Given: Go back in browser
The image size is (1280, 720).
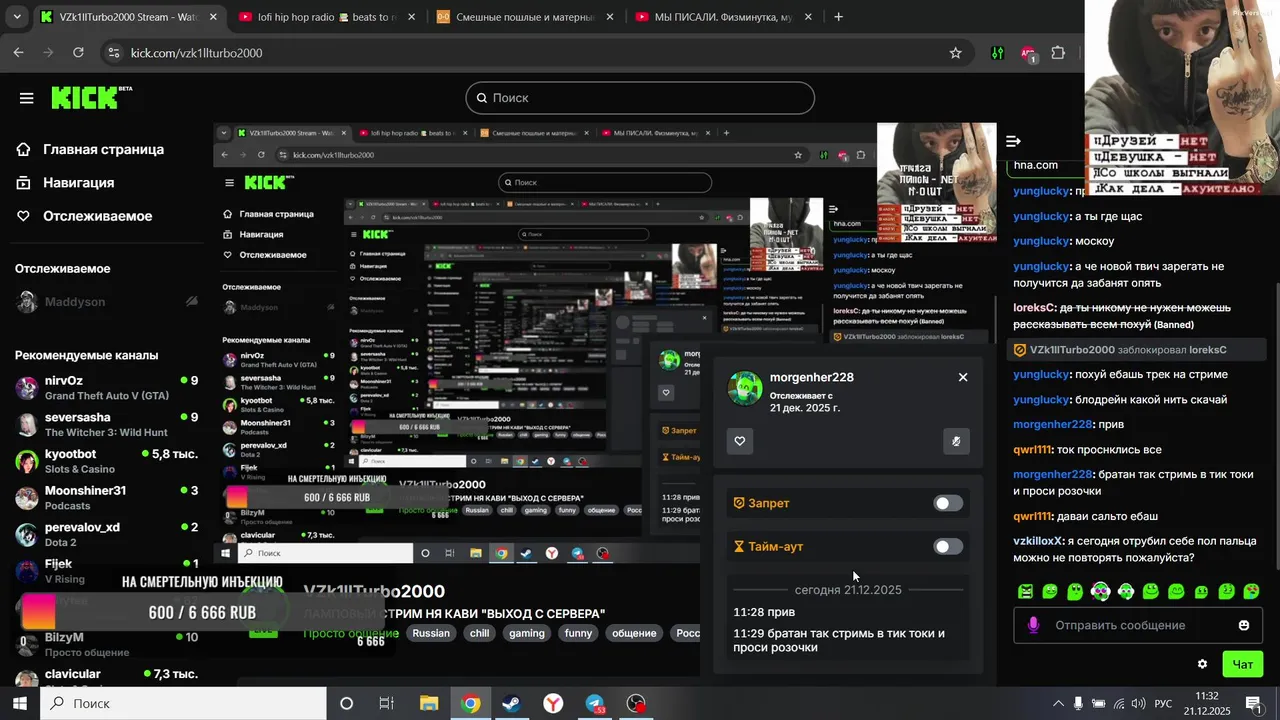Looking at the screenshot, I should click(18, 53).
